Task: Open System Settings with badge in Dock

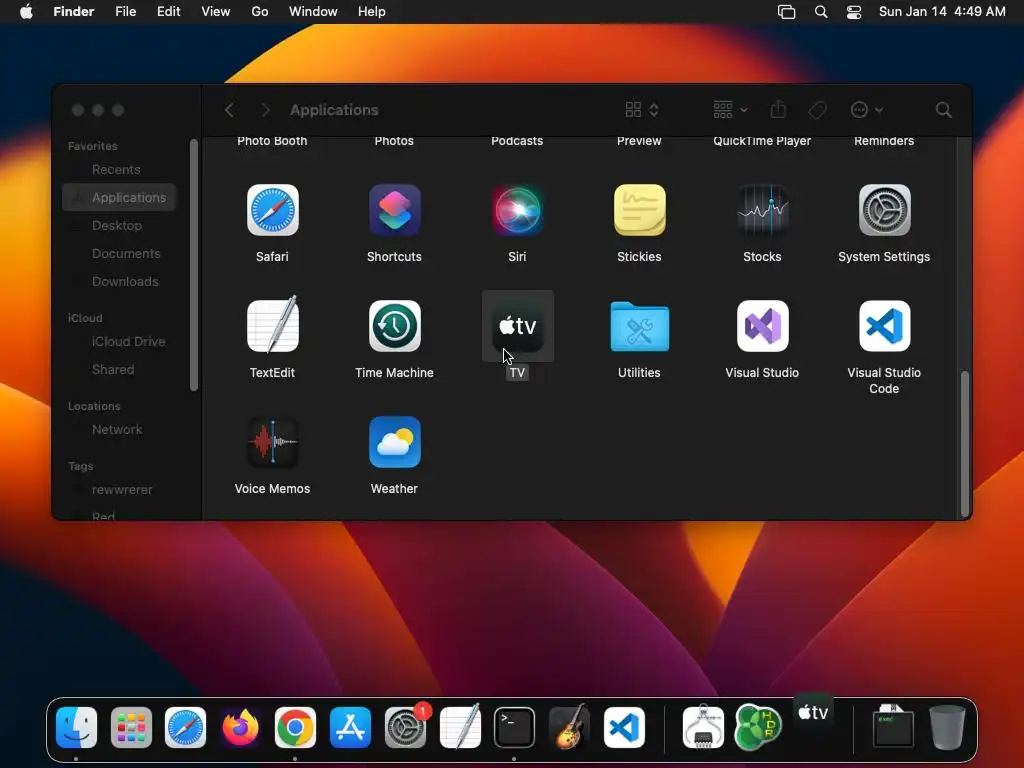Action: coord(405,727)
